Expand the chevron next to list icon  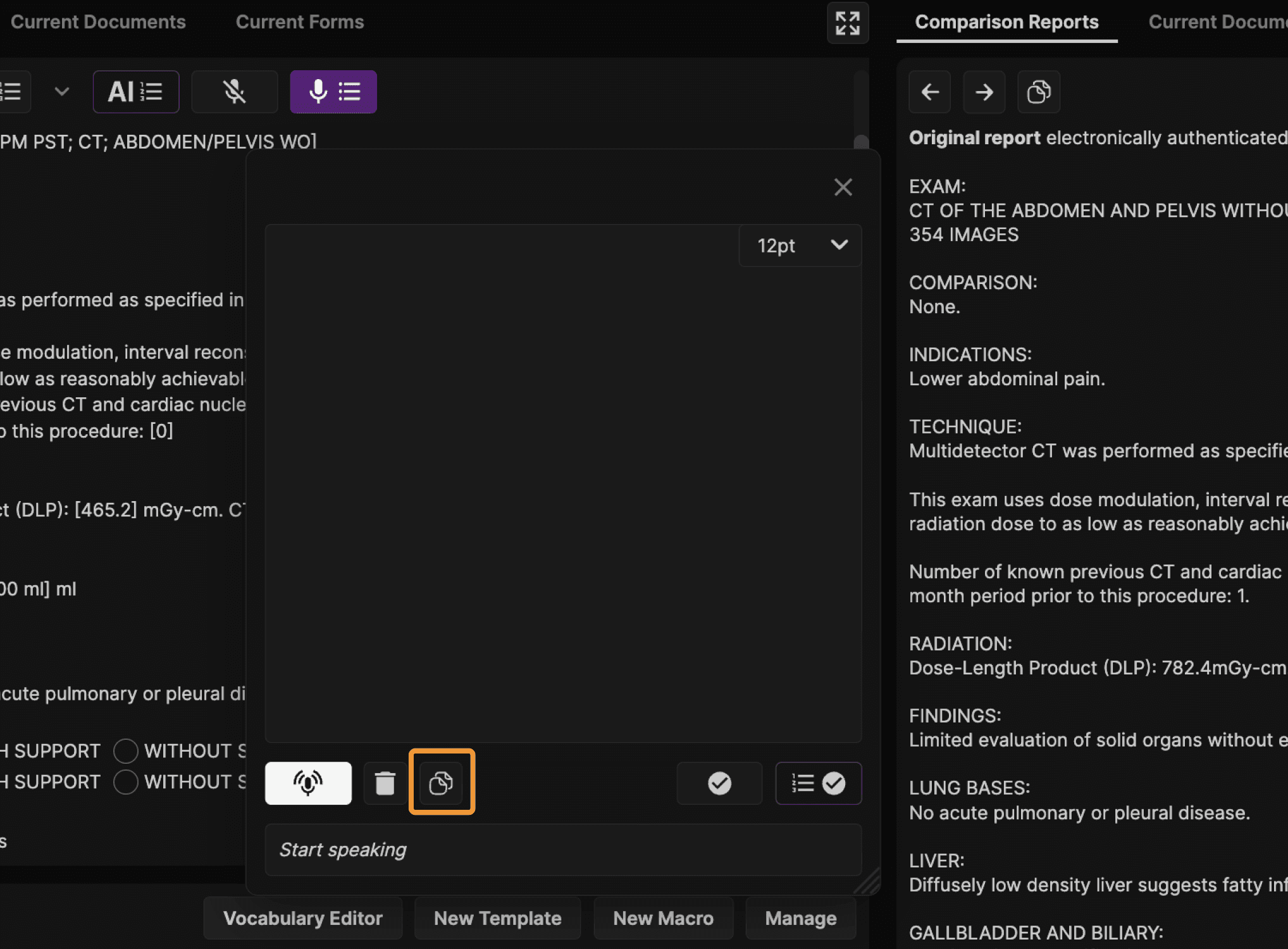point(61,92)
